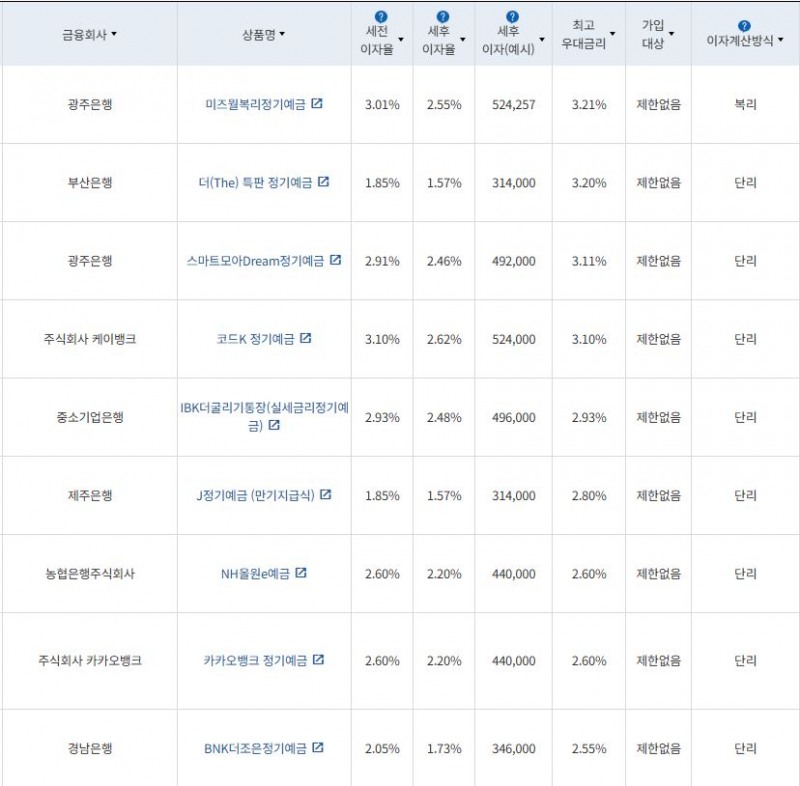Open 카카오뱅크 정기예금 product link
Image resolution: width=800 pixels, height=786 pixels.
[255, 661]
